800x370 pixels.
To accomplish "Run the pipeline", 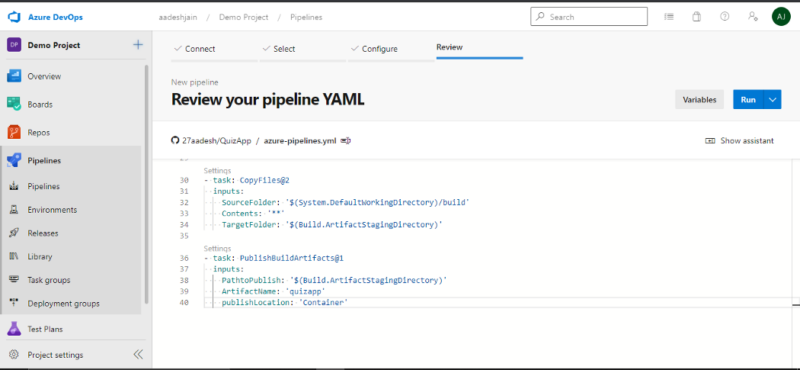I will (748, 100).
